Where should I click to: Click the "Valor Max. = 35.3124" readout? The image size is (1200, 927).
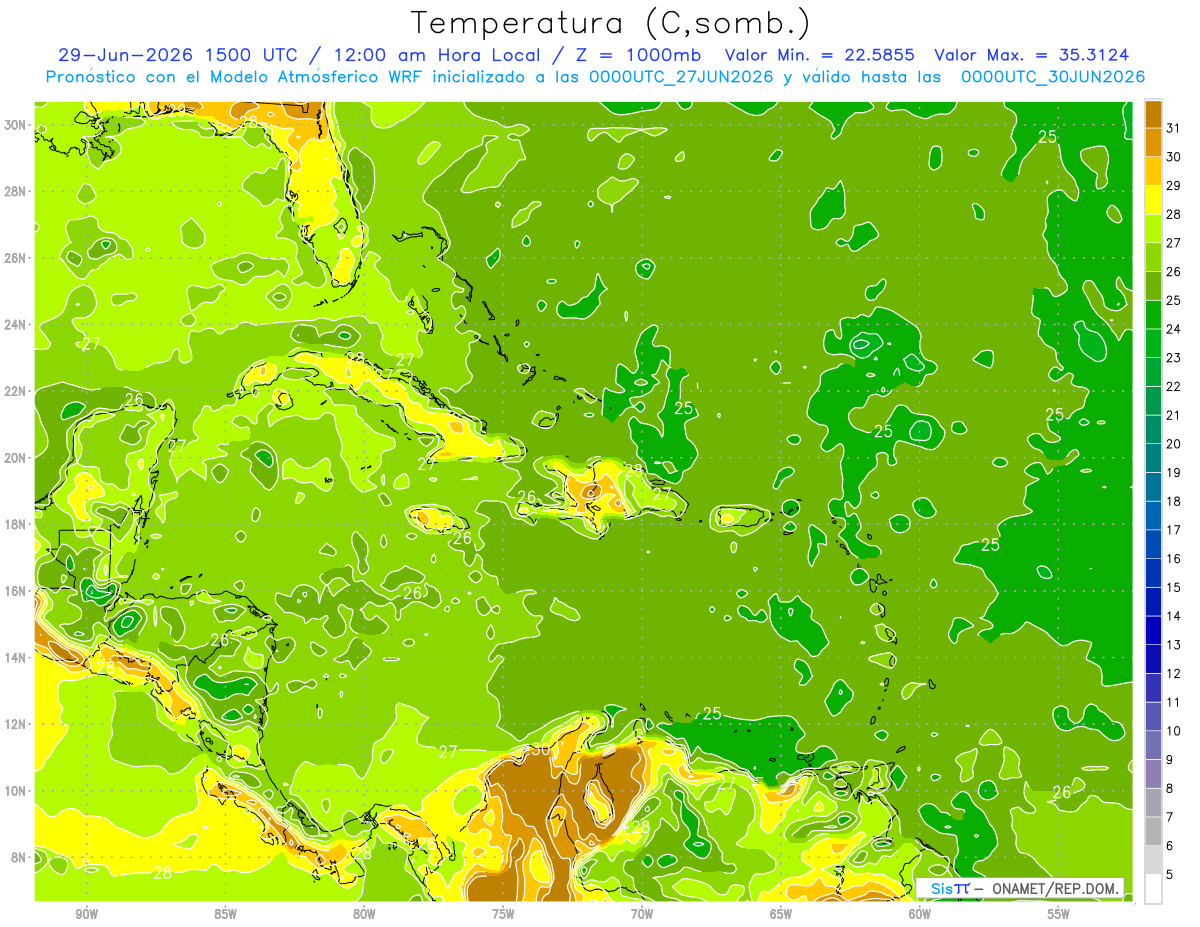1032,55
